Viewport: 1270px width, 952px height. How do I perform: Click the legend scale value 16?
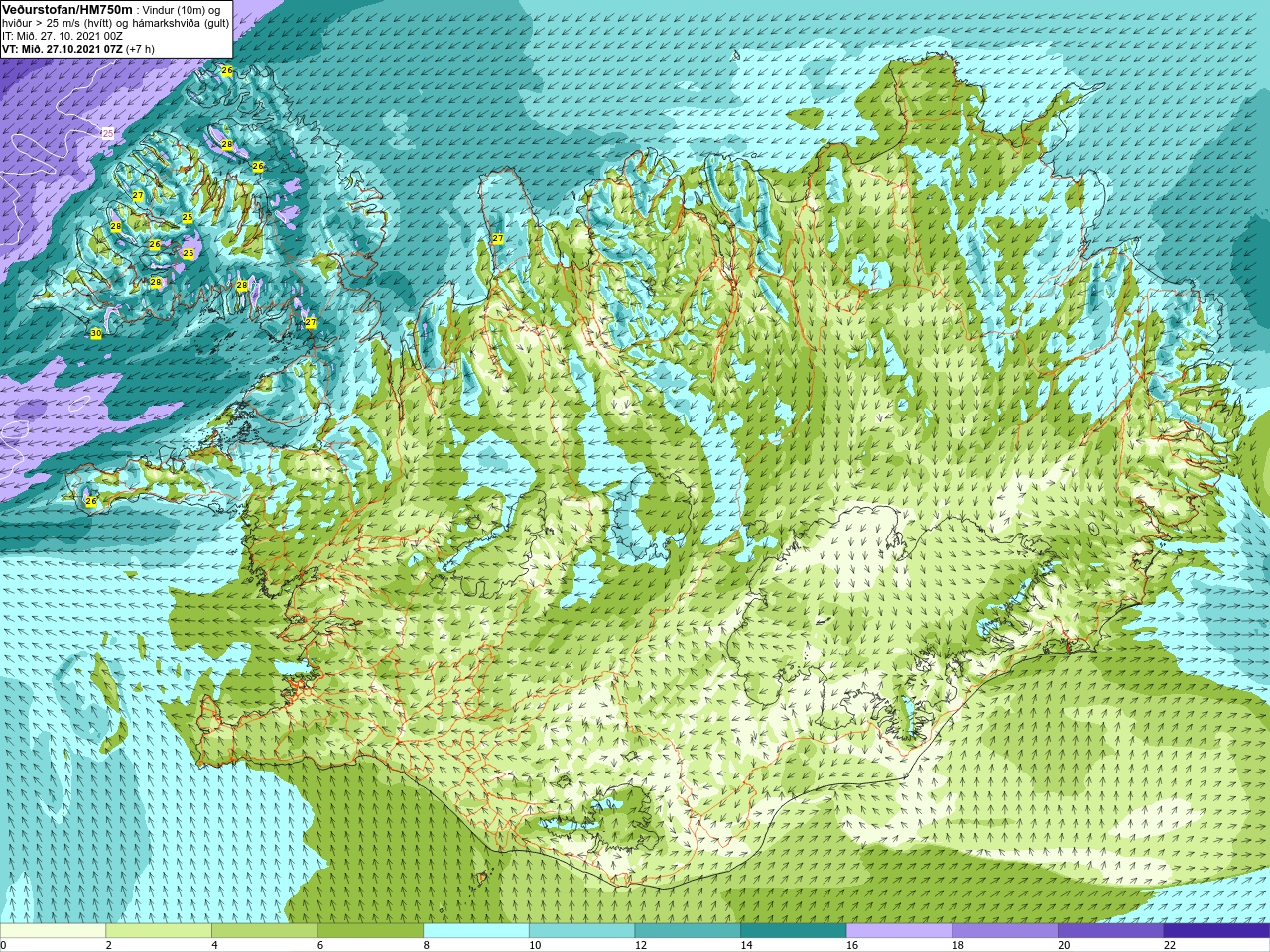852,945
